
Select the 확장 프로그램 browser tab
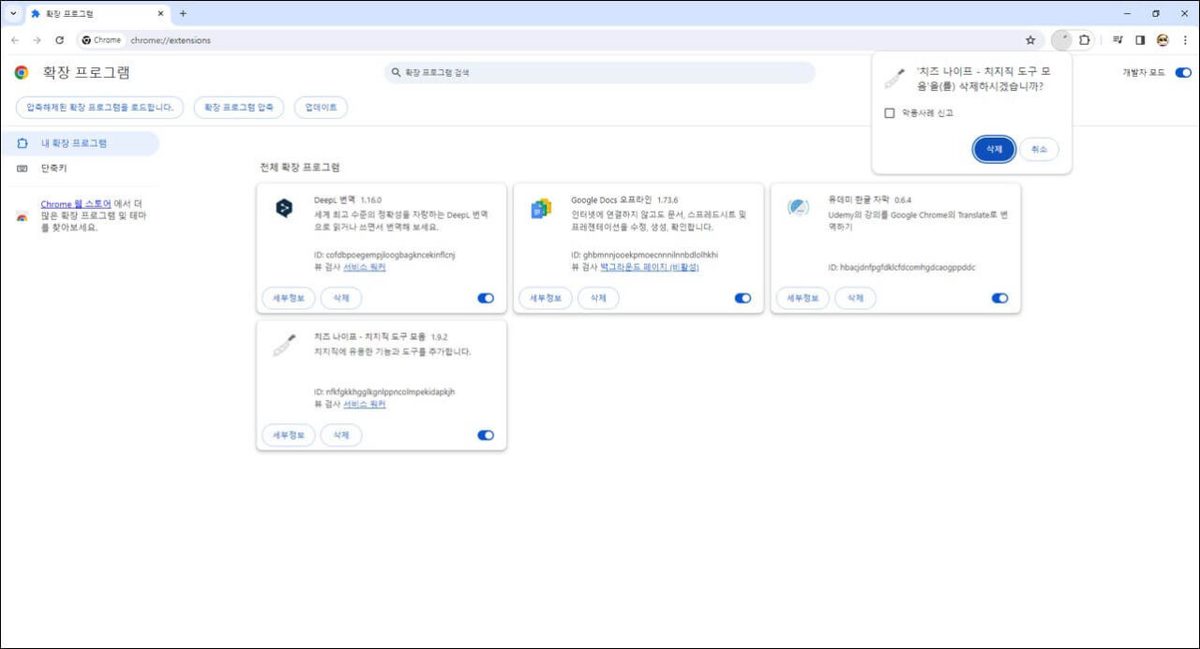click(x=97, y=13)
